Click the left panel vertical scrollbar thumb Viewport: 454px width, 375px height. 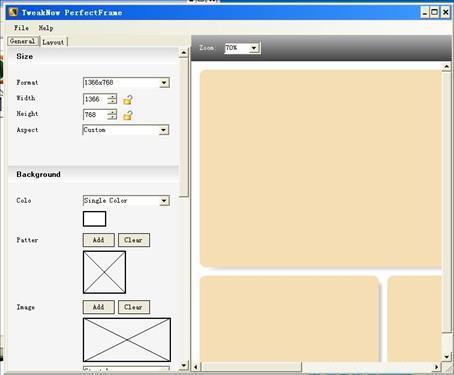(184, 127)
